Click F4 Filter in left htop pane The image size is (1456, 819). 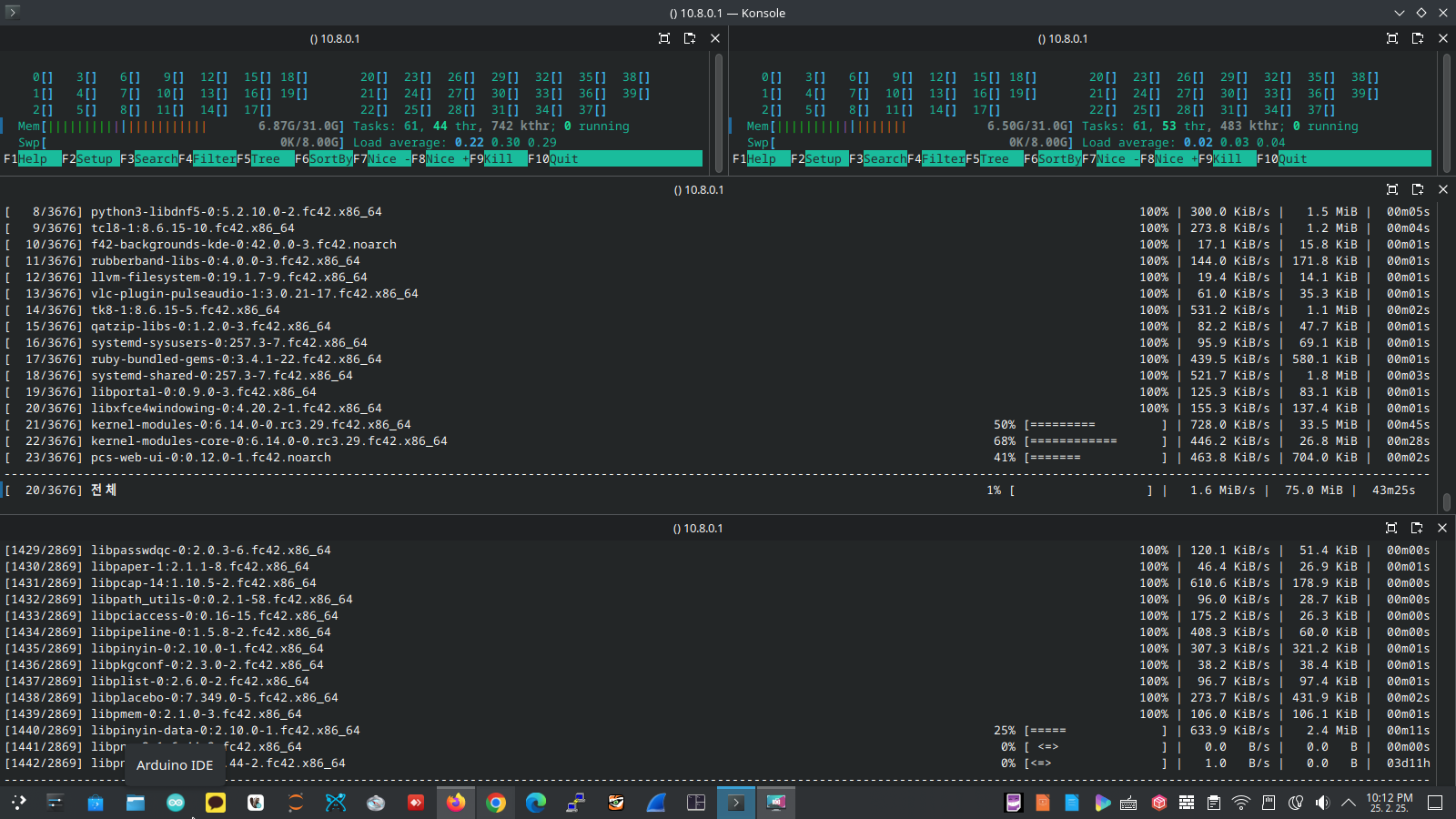tap(207, 158)
